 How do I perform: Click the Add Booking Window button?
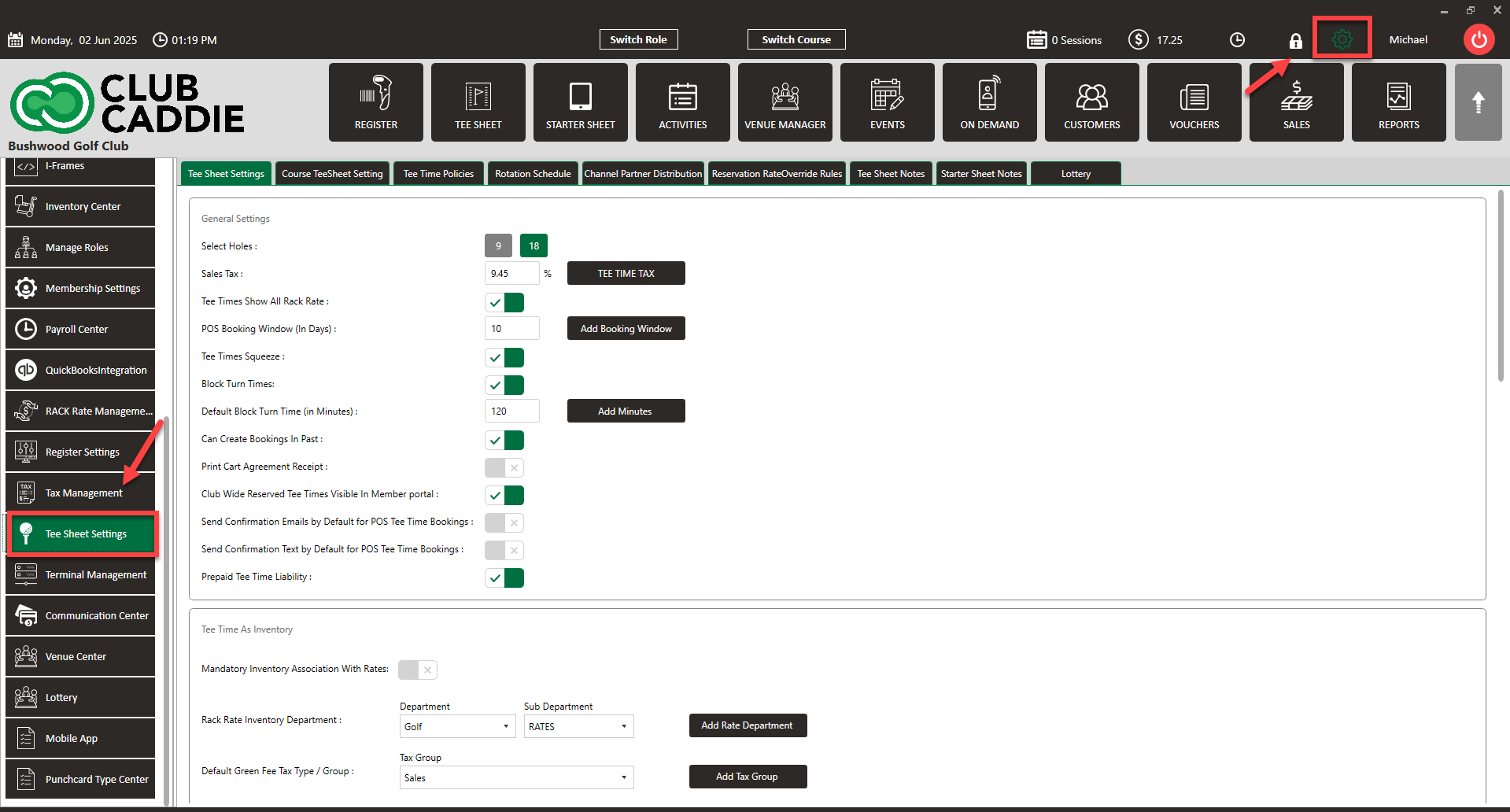(x=626, y=328)
